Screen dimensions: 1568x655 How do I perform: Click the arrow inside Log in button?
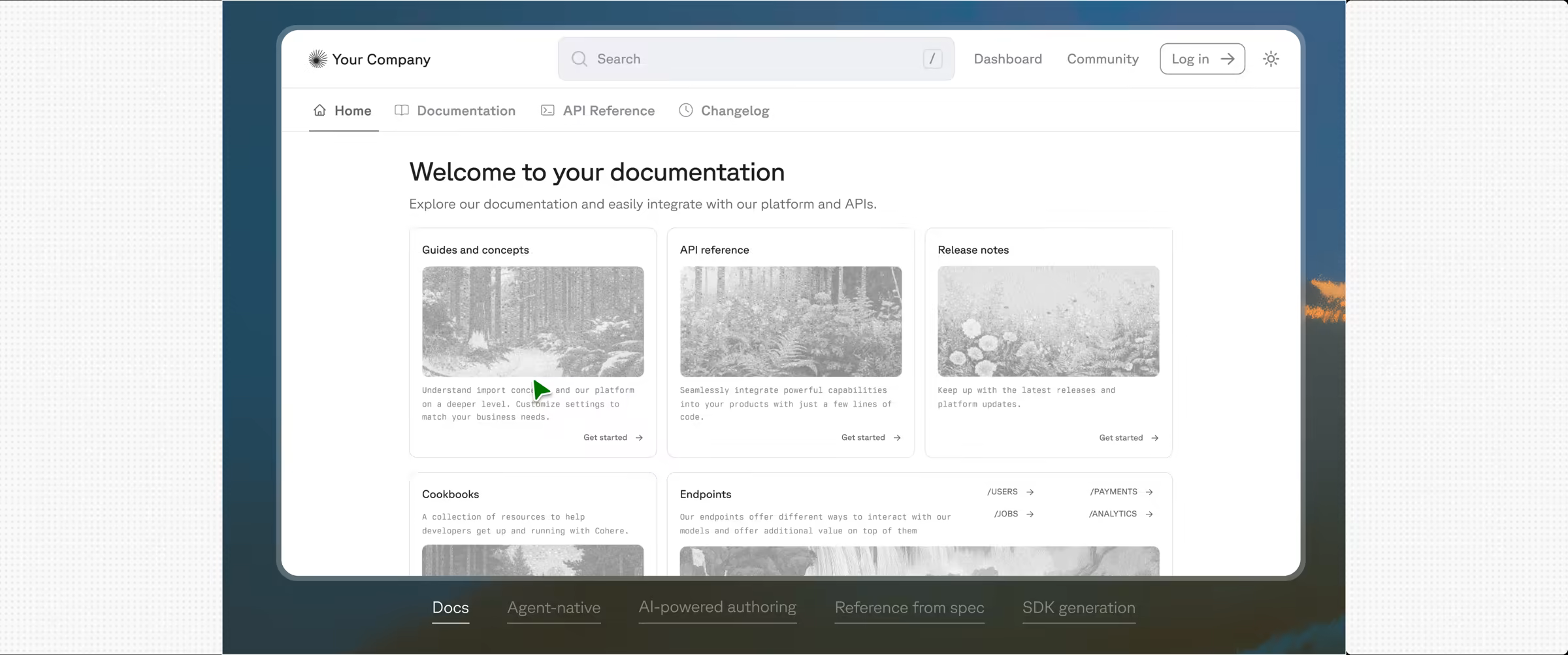(x=1228, y=59)
